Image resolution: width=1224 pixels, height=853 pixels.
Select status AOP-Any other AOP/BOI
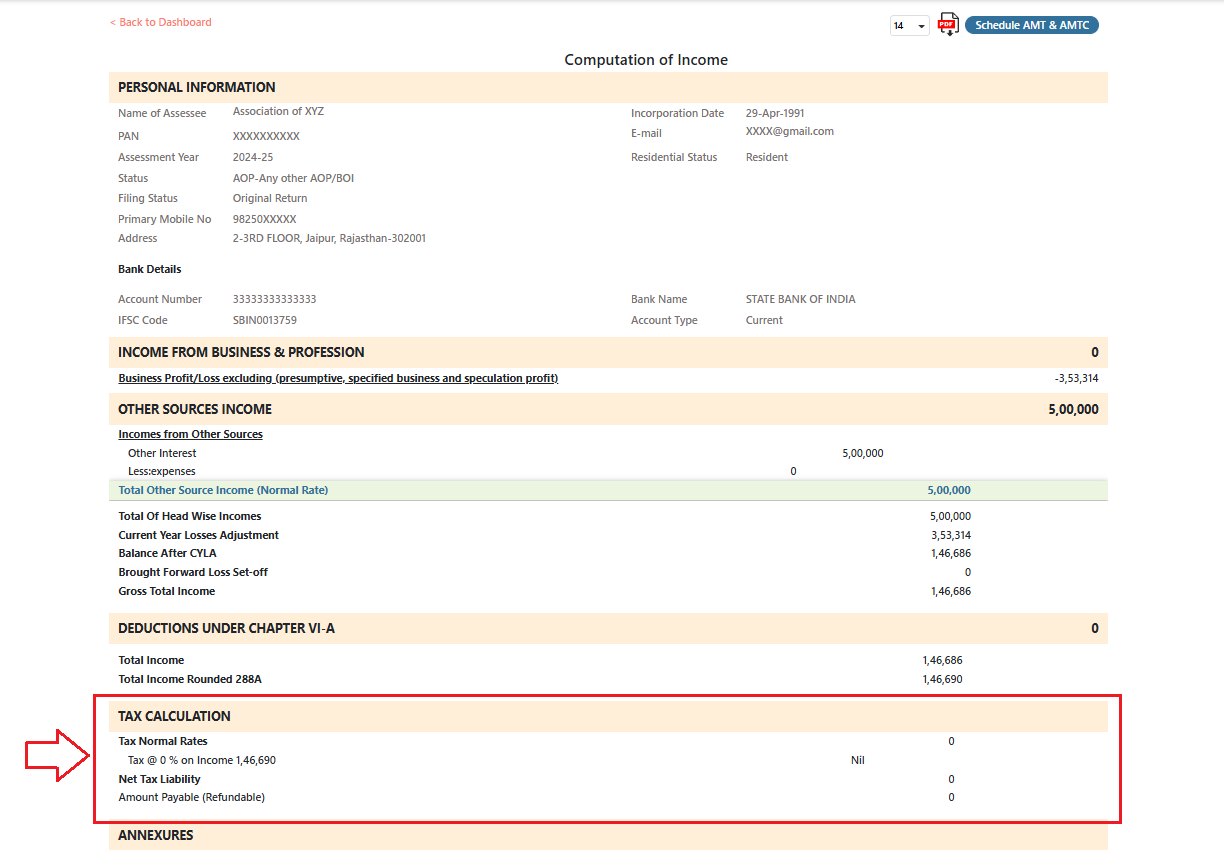click(x=293, y=178)
